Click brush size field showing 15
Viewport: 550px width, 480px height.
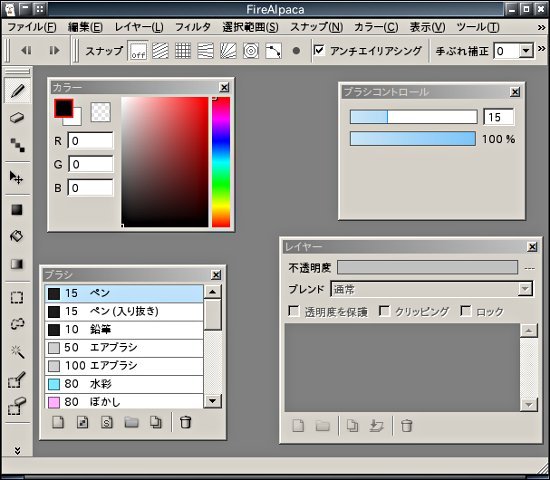click(x=498, y=117)
